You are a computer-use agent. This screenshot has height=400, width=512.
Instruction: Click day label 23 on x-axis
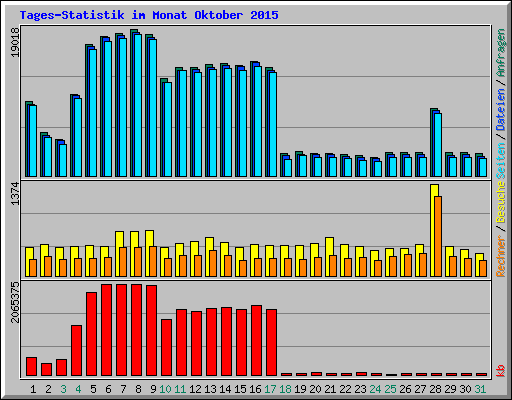click(x=361, y=389)
